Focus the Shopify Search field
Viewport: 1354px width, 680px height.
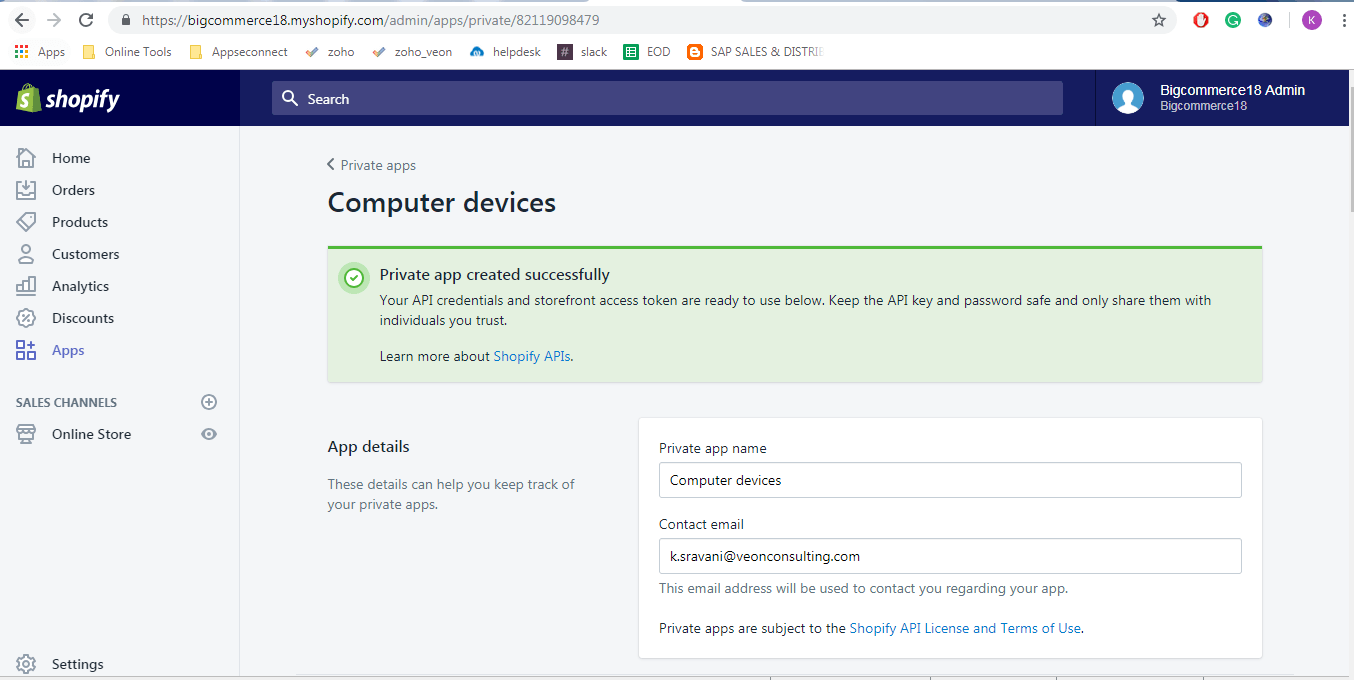pos(667,98)
